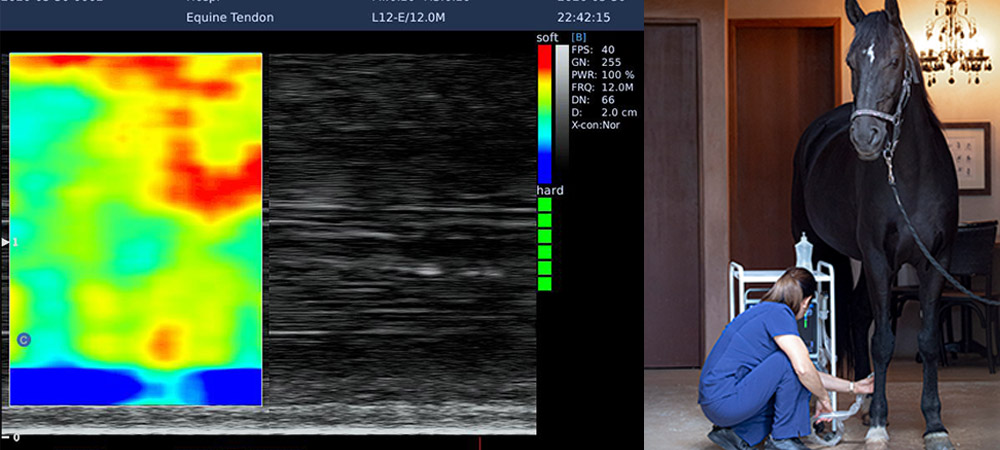Click the 'soft' scale label

547,38
